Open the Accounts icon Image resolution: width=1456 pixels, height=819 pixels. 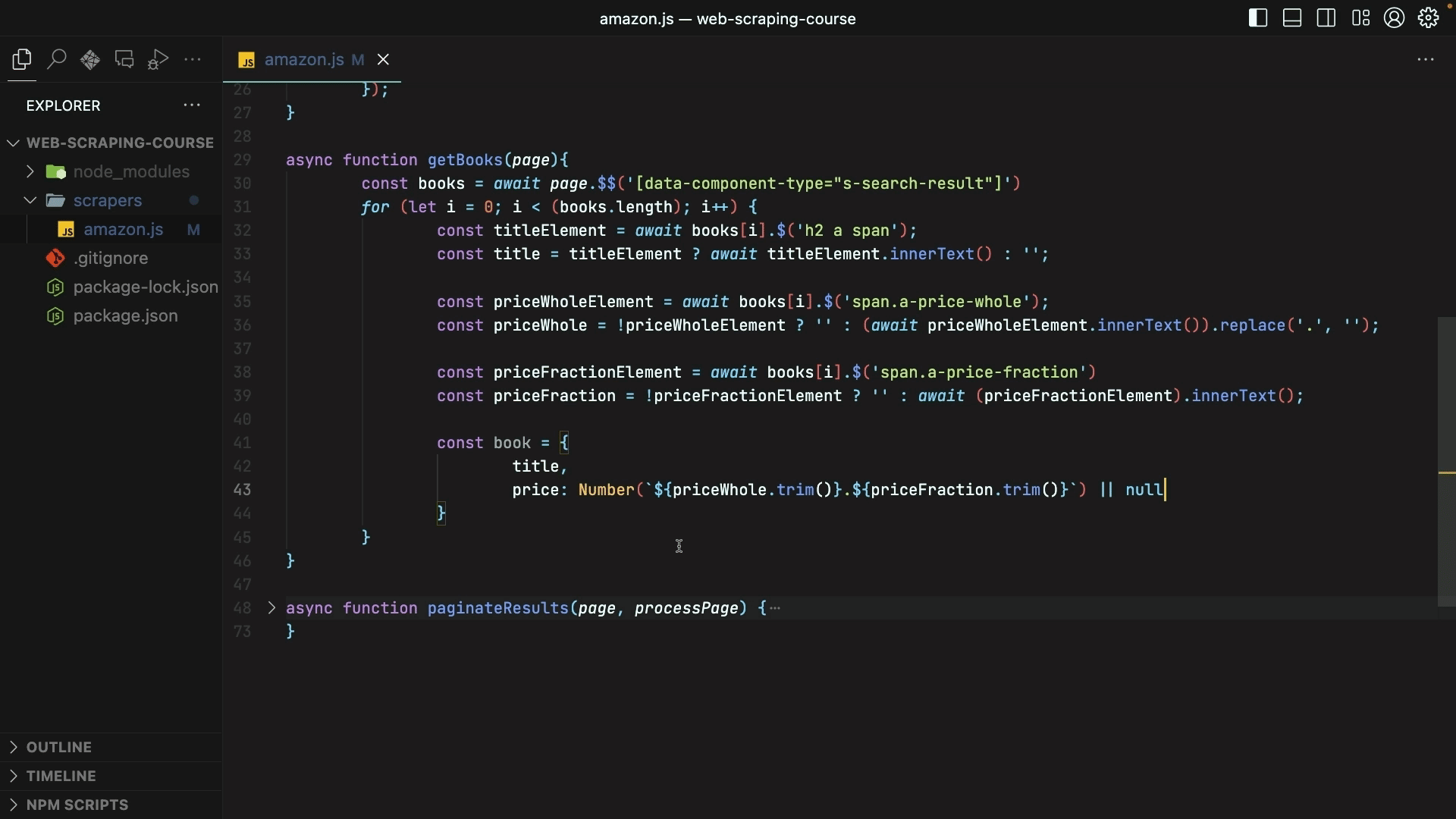point(1395,18)
